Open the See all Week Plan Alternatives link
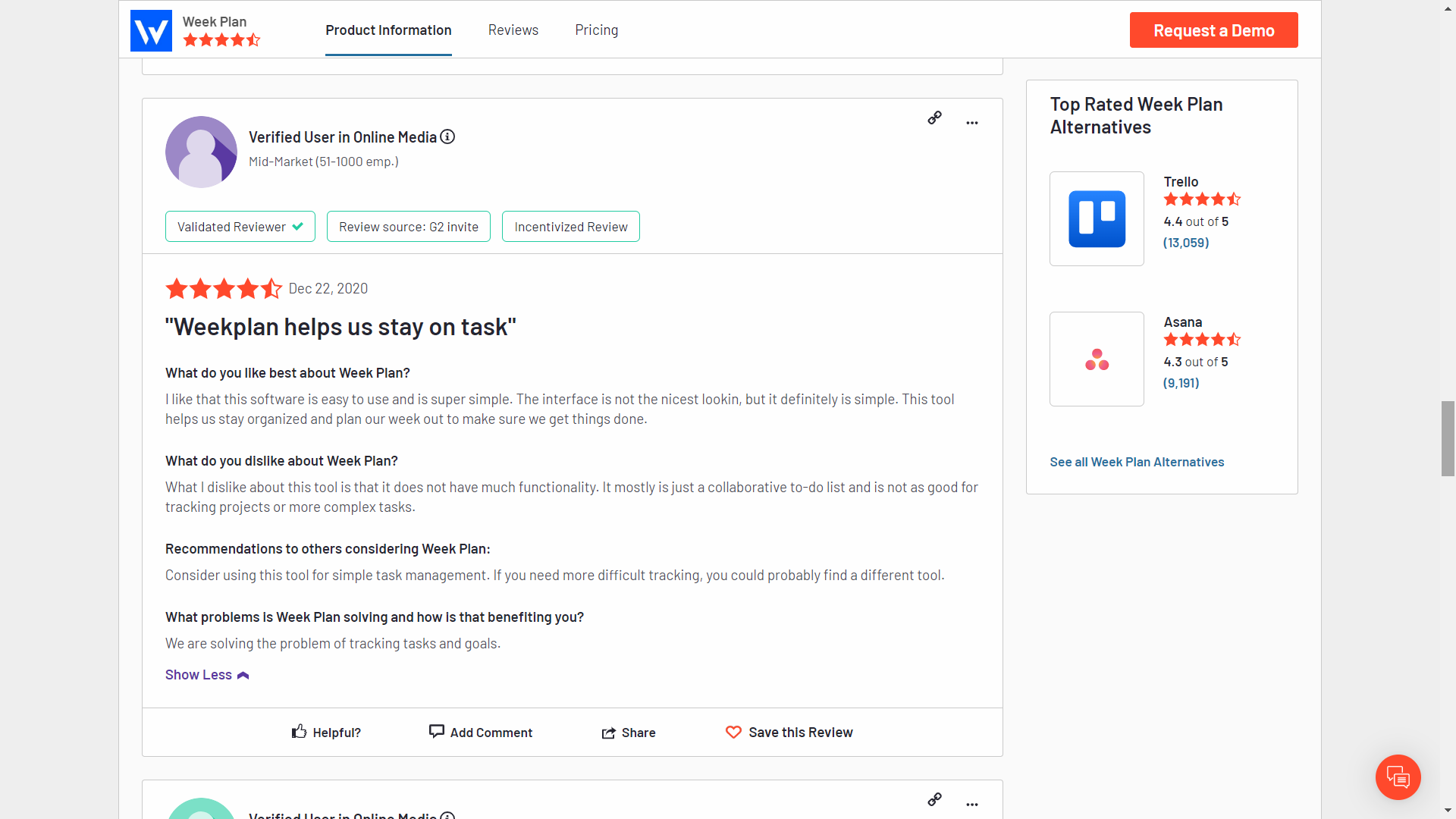 1136,462
